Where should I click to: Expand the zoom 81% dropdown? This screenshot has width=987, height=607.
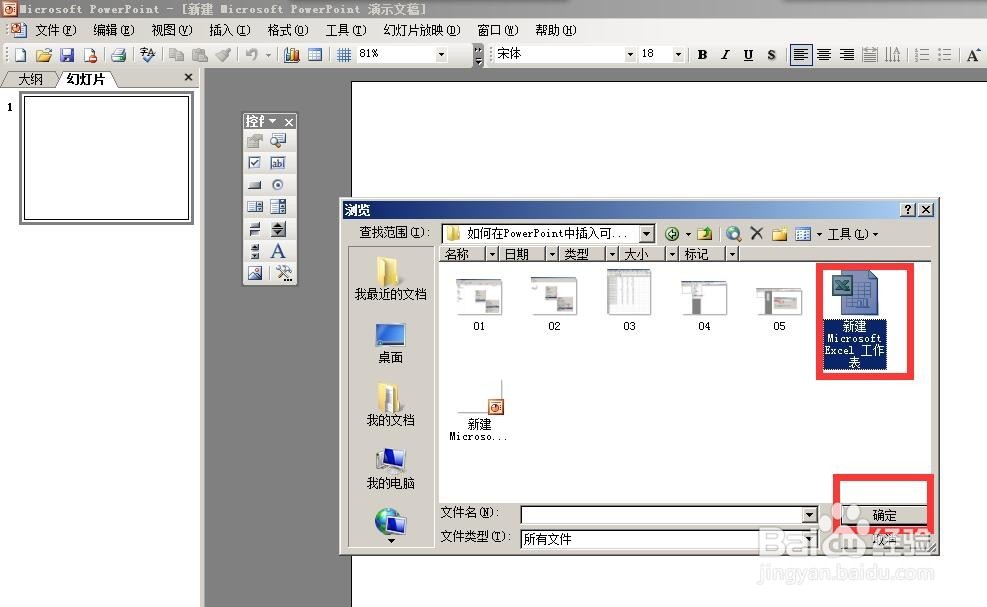[x=441, y=55]
